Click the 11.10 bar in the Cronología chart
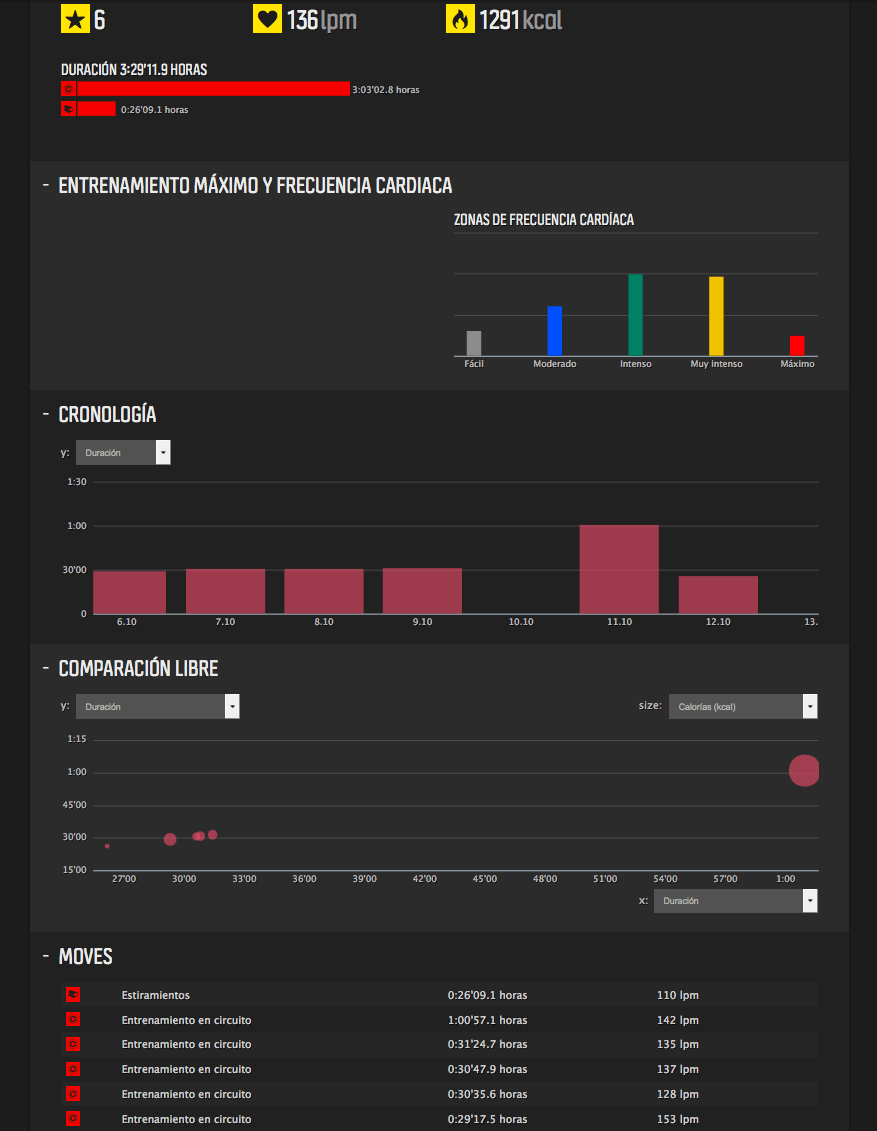Screen dimensions: 877x1131 [x=619, y=569]
